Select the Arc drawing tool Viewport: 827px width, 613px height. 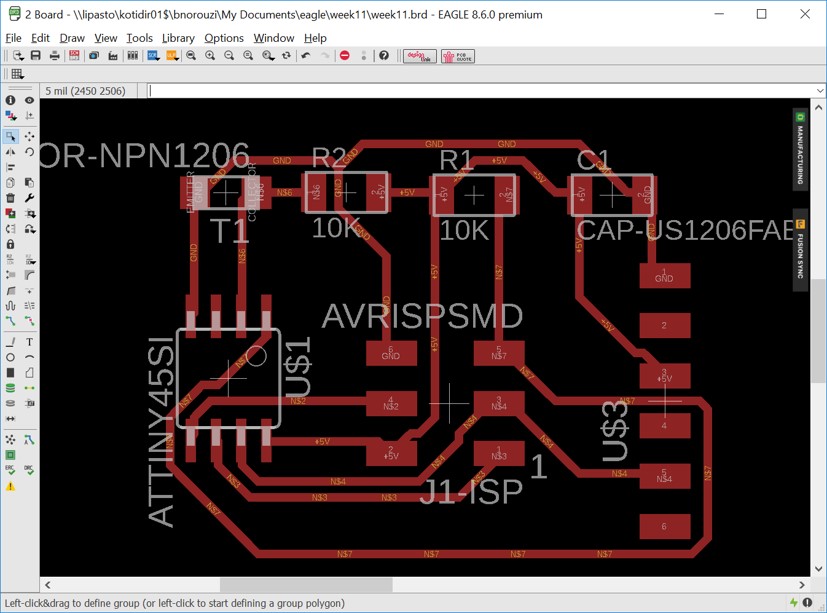[30, 357]
